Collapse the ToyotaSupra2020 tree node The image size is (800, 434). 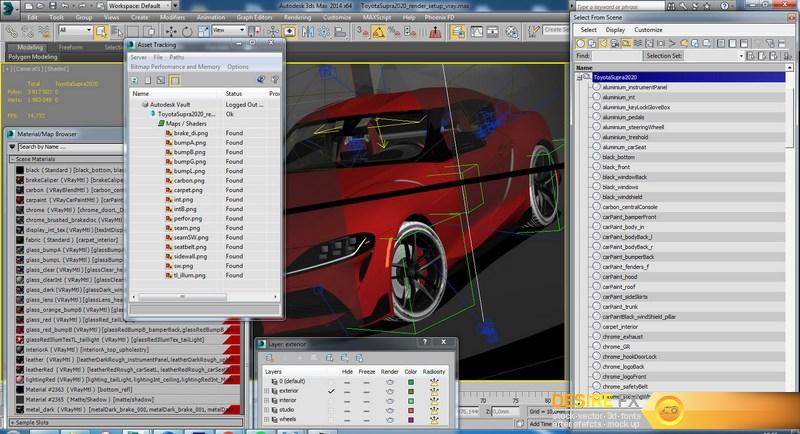[580, 77]
